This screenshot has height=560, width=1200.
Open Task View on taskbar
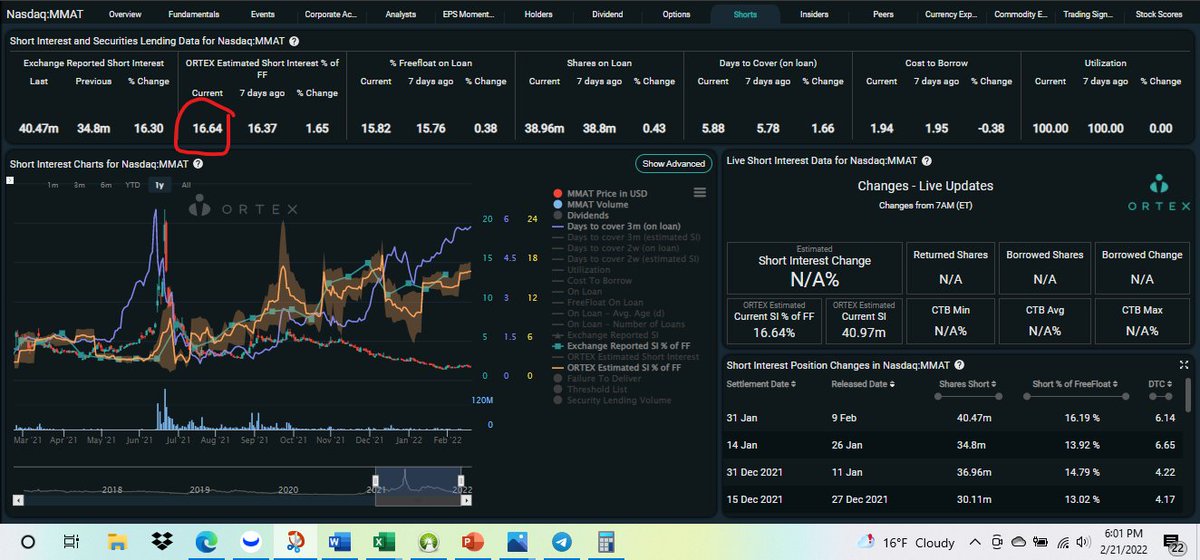(72, 542)
